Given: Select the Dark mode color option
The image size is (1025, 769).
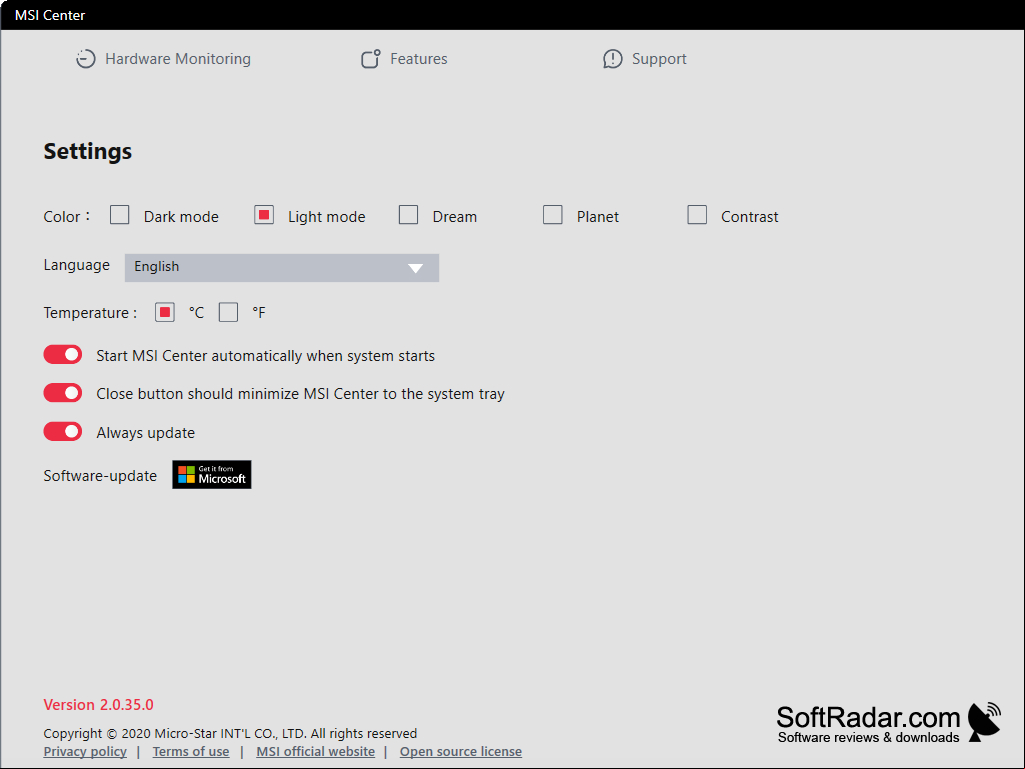Looking at the screenshot, I should [120, 214].
